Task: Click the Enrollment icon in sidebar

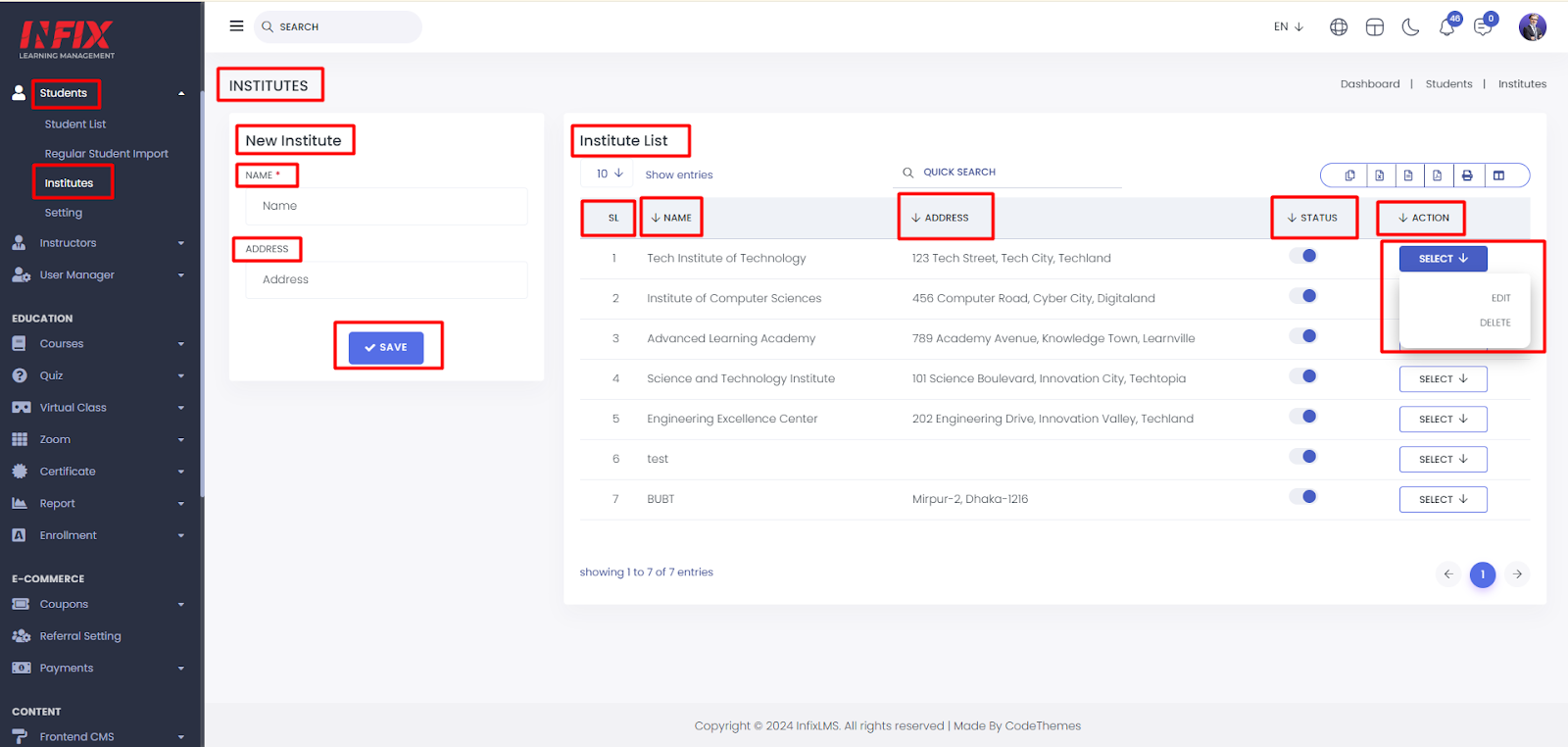Action: pyautogui.click(x=20, y=535)
